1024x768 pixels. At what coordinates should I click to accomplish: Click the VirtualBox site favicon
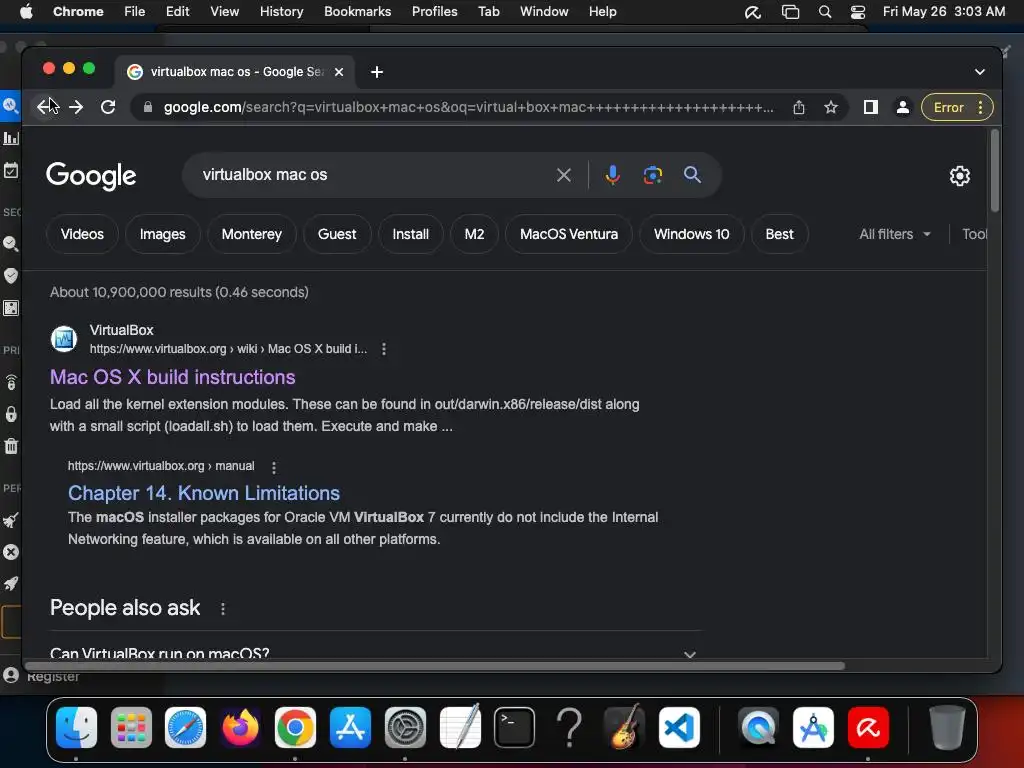pos(64,339)
